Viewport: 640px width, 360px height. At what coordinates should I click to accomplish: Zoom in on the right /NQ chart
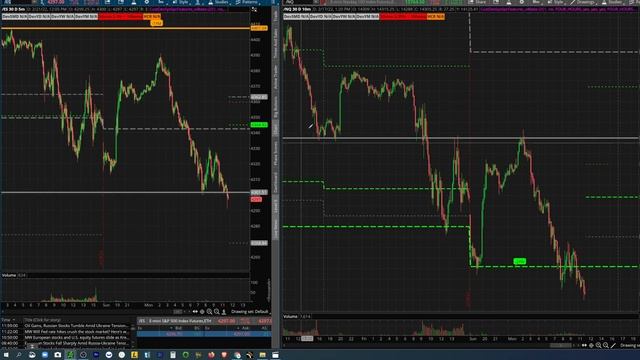[x=598, y=345]
